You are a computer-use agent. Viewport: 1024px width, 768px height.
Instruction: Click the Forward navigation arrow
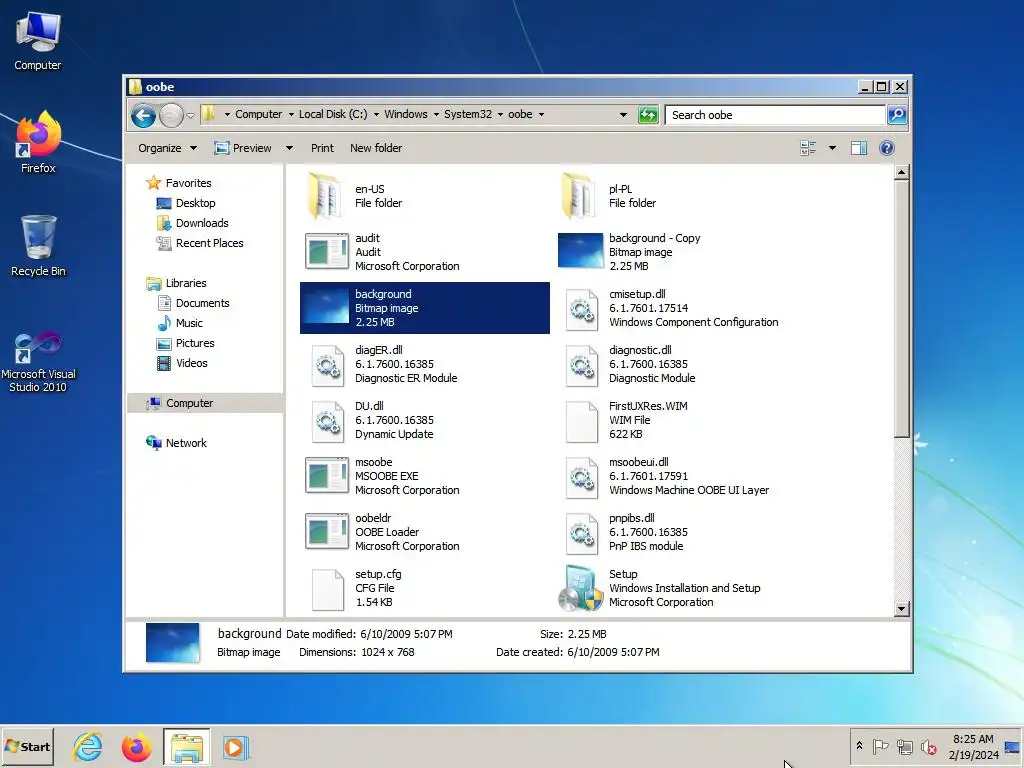(171, 116)
